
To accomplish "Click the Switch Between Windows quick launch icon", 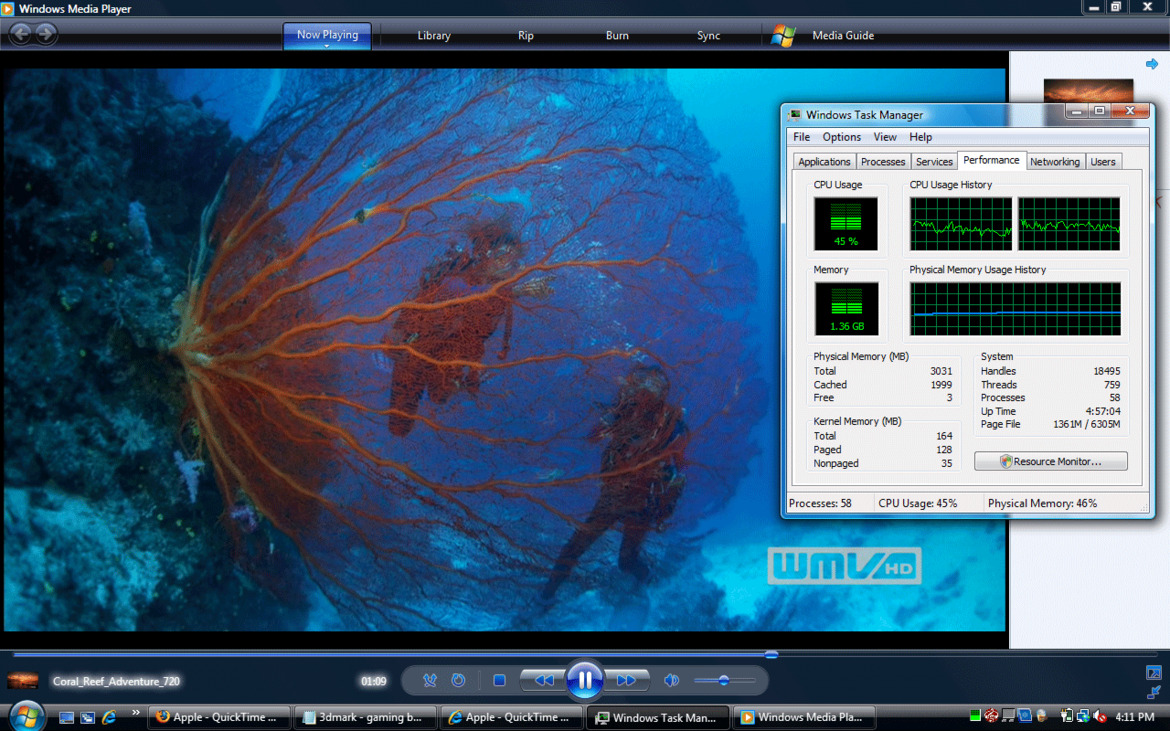I will [x=88, y=718].
